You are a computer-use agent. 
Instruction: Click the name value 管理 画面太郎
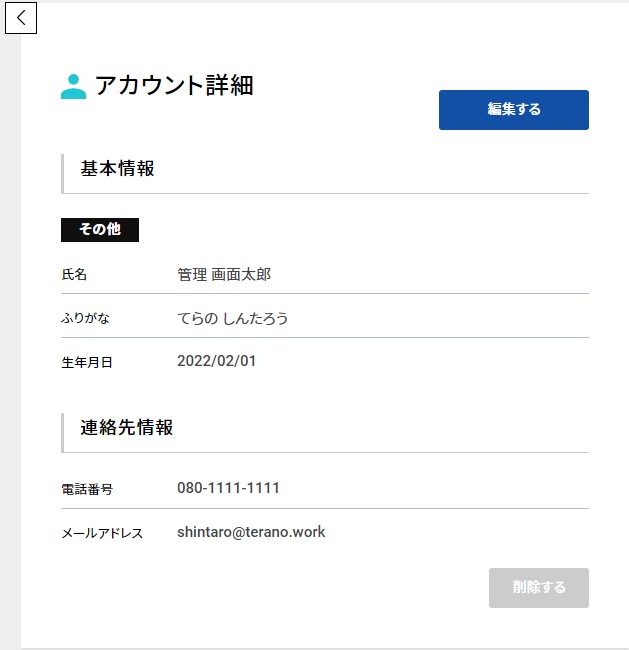(224, 274)
